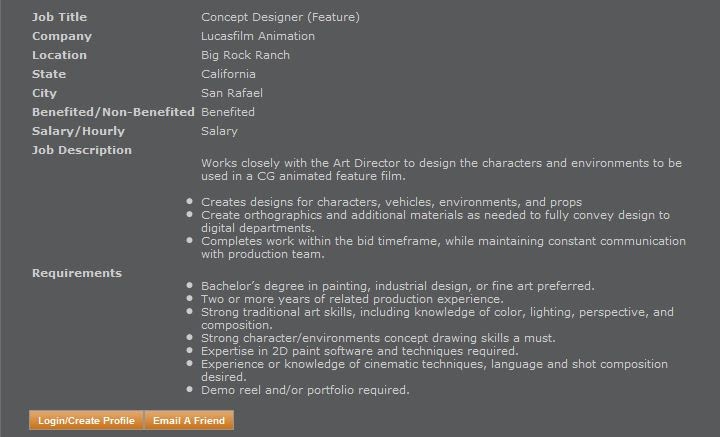Image resolution: width=720 pixels, height=437 pixels.
Task: Select the Job Title label
Action: (59, 17)
